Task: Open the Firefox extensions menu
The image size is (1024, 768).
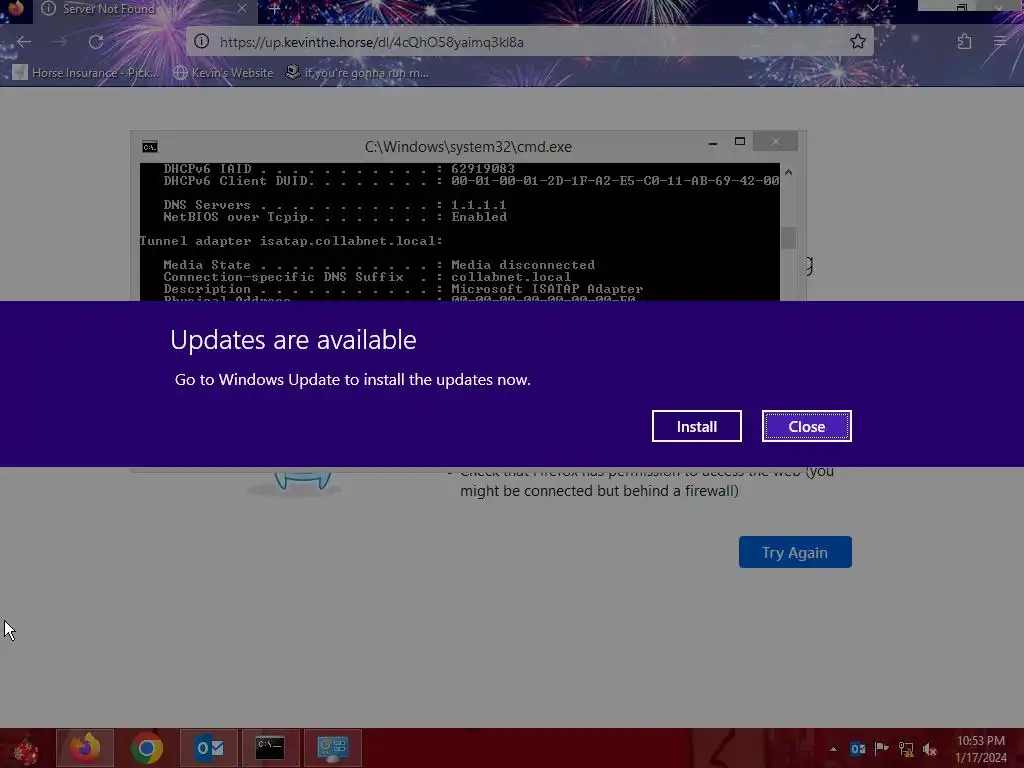Action: click(x=965, y=42)
